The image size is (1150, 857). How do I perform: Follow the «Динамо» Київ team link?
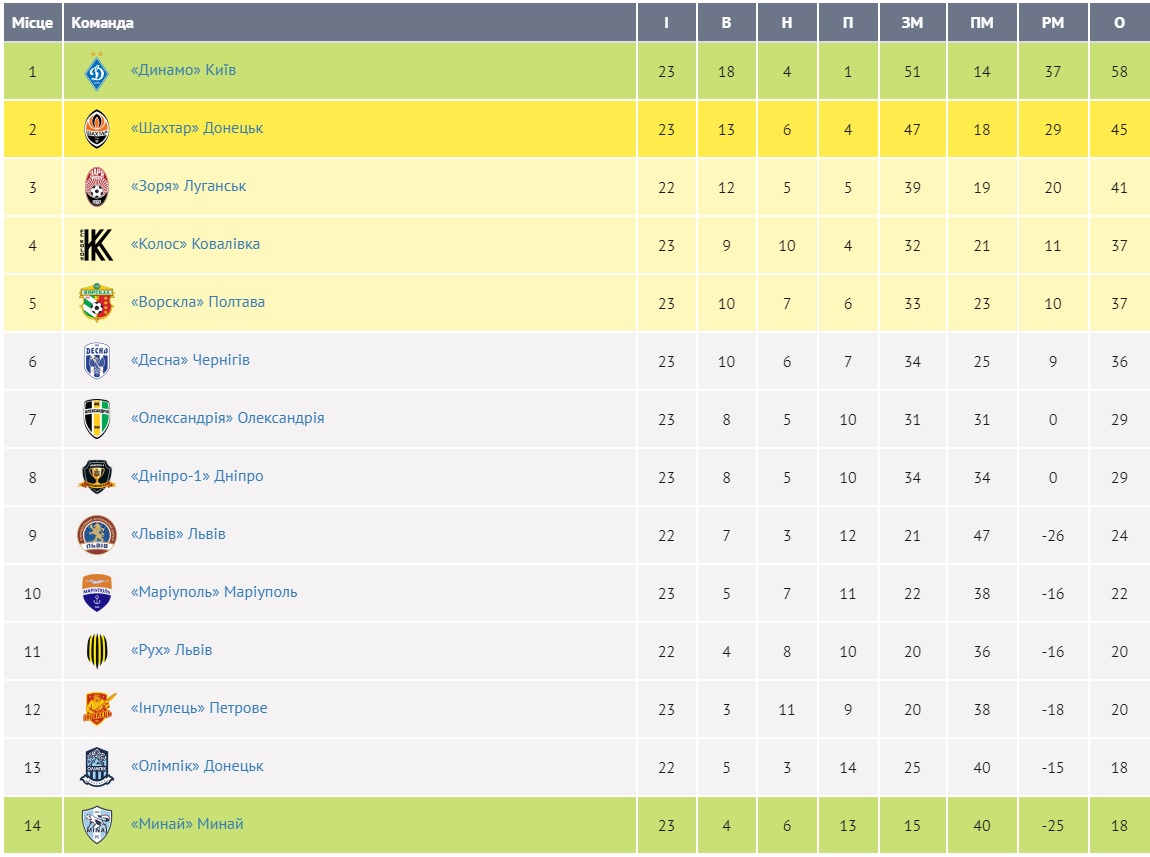(x=183, y=70)
